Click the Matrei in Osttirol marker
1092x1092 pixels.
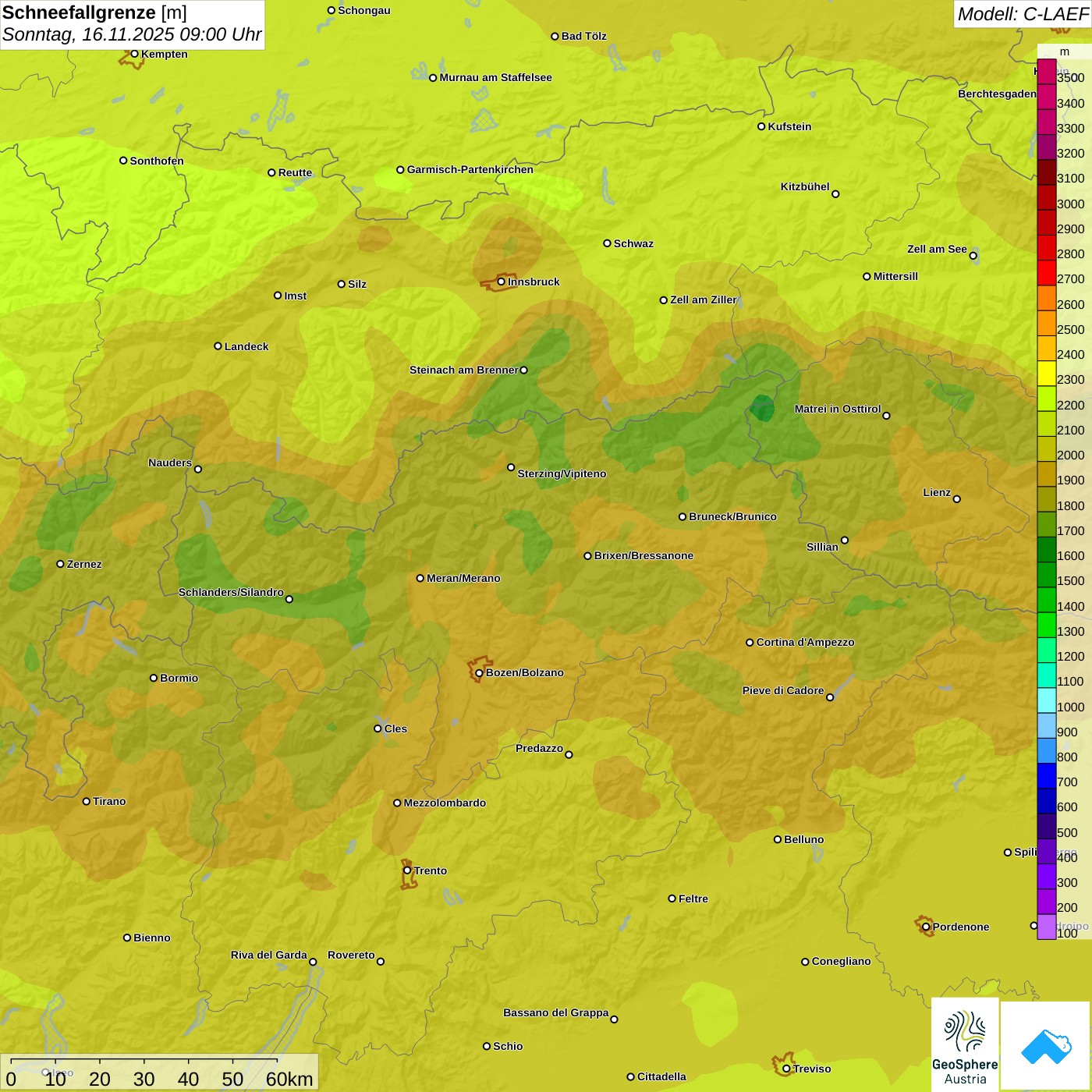point(886,416)
